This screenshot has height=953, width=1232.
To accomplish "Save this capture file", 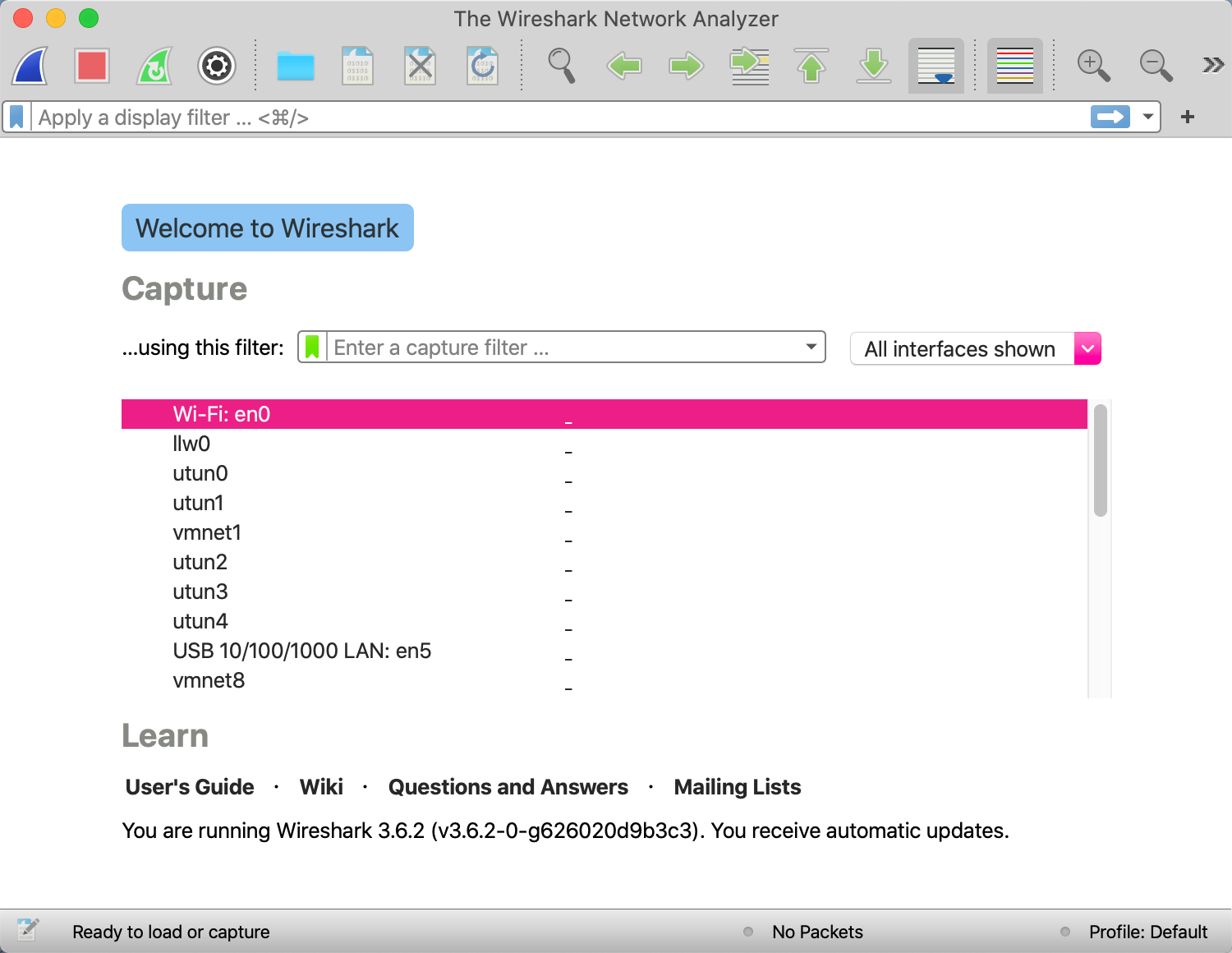I will [x=357, y=66].
